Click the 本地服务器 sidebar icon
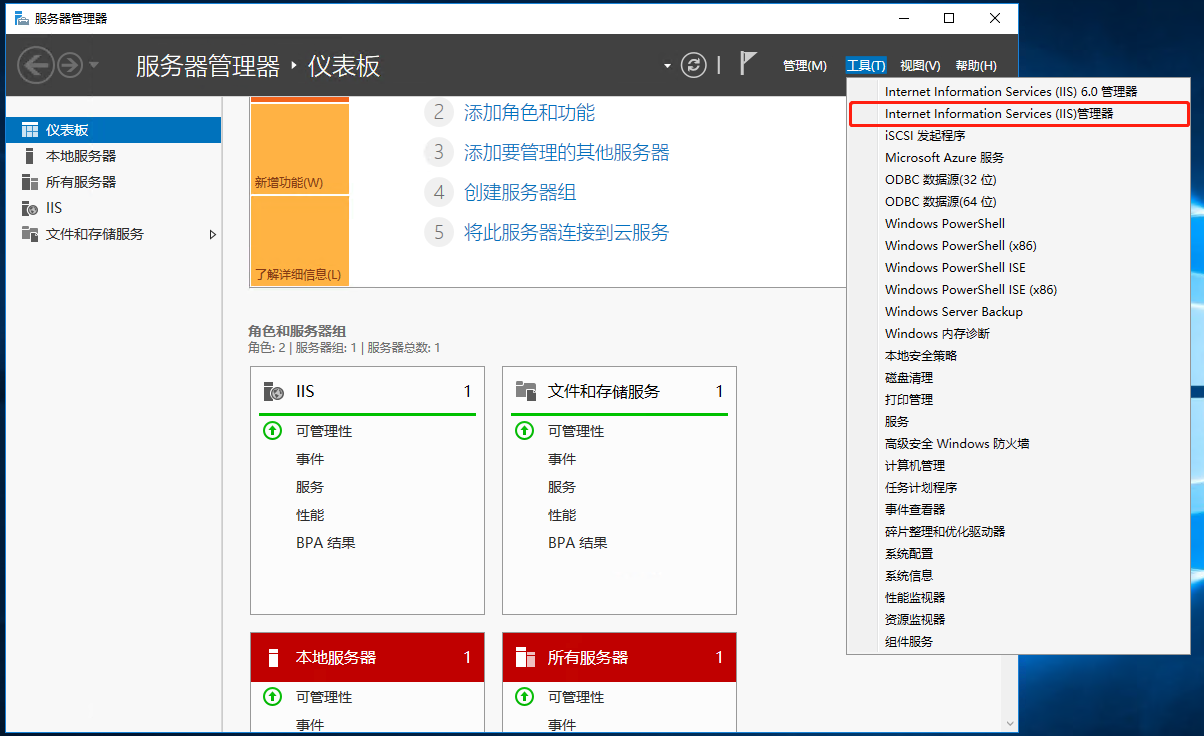Image resolution: width=1204 pixels, height=736 pixels. tap(29, 156)
